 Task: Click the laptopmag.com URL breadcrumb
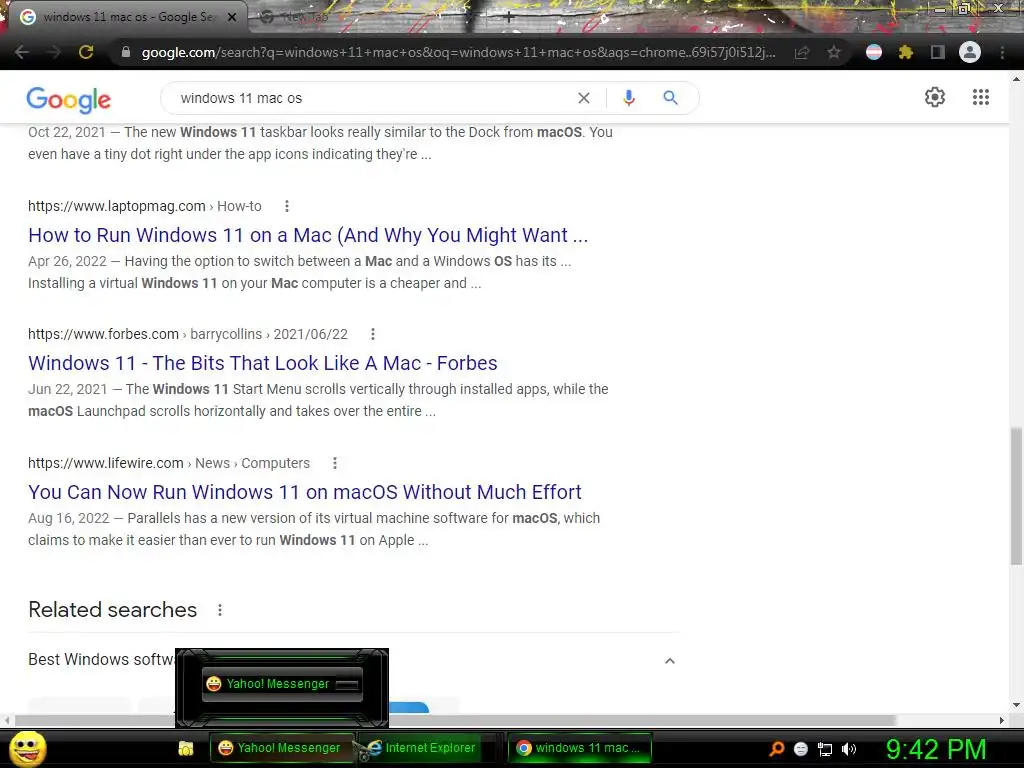pyautogui.click(x=144, y=206)
